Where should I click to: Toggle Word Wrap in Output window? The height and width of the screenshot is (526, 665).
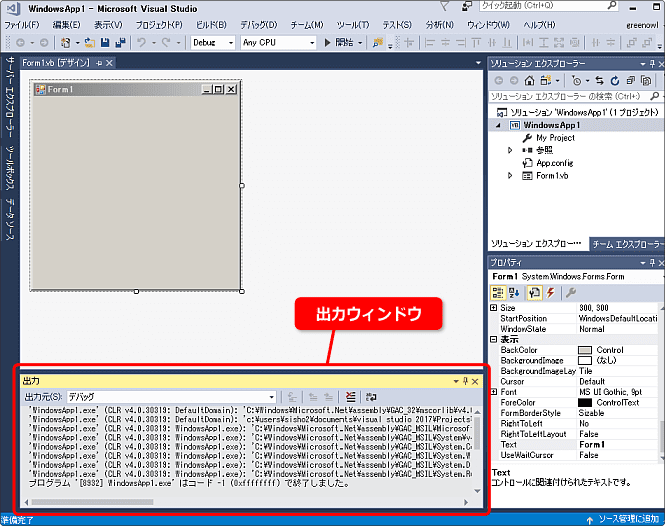coord(371,397)
